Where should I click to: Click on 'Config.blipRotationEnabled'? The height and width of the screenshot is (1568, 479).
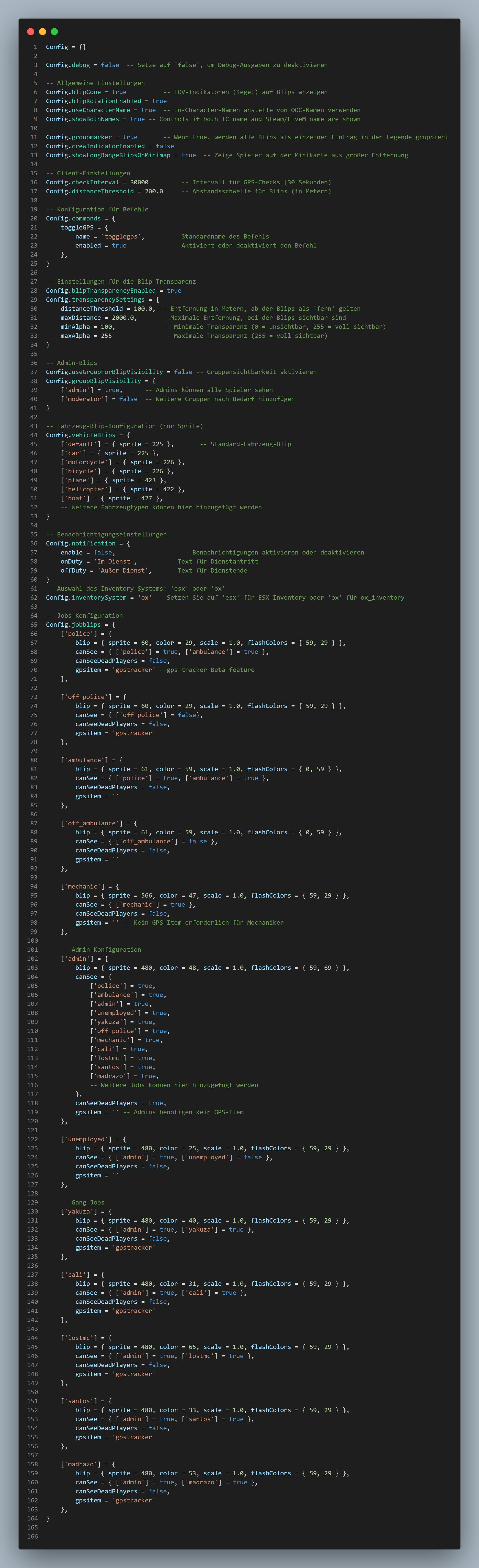point(94,101)
